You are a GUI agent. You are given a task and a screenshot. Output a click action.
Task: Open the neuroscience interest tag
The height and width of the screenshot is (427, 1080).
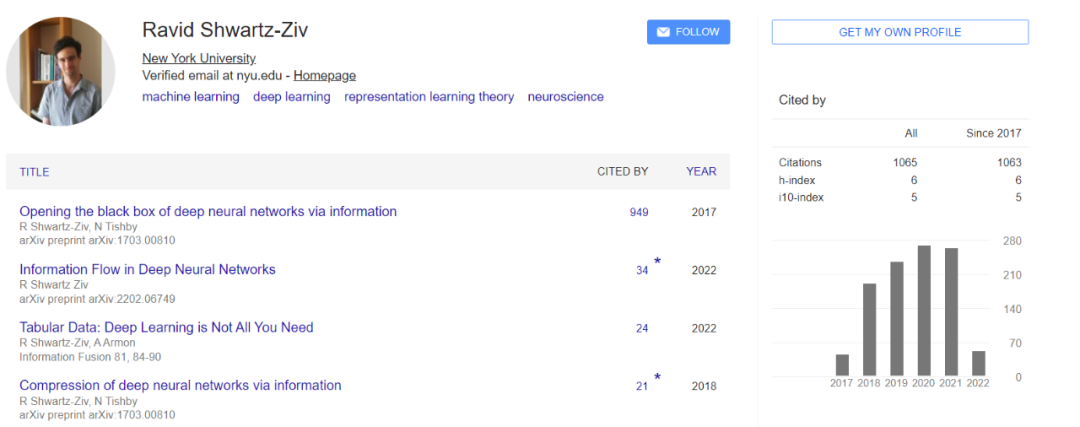point(565,97)
